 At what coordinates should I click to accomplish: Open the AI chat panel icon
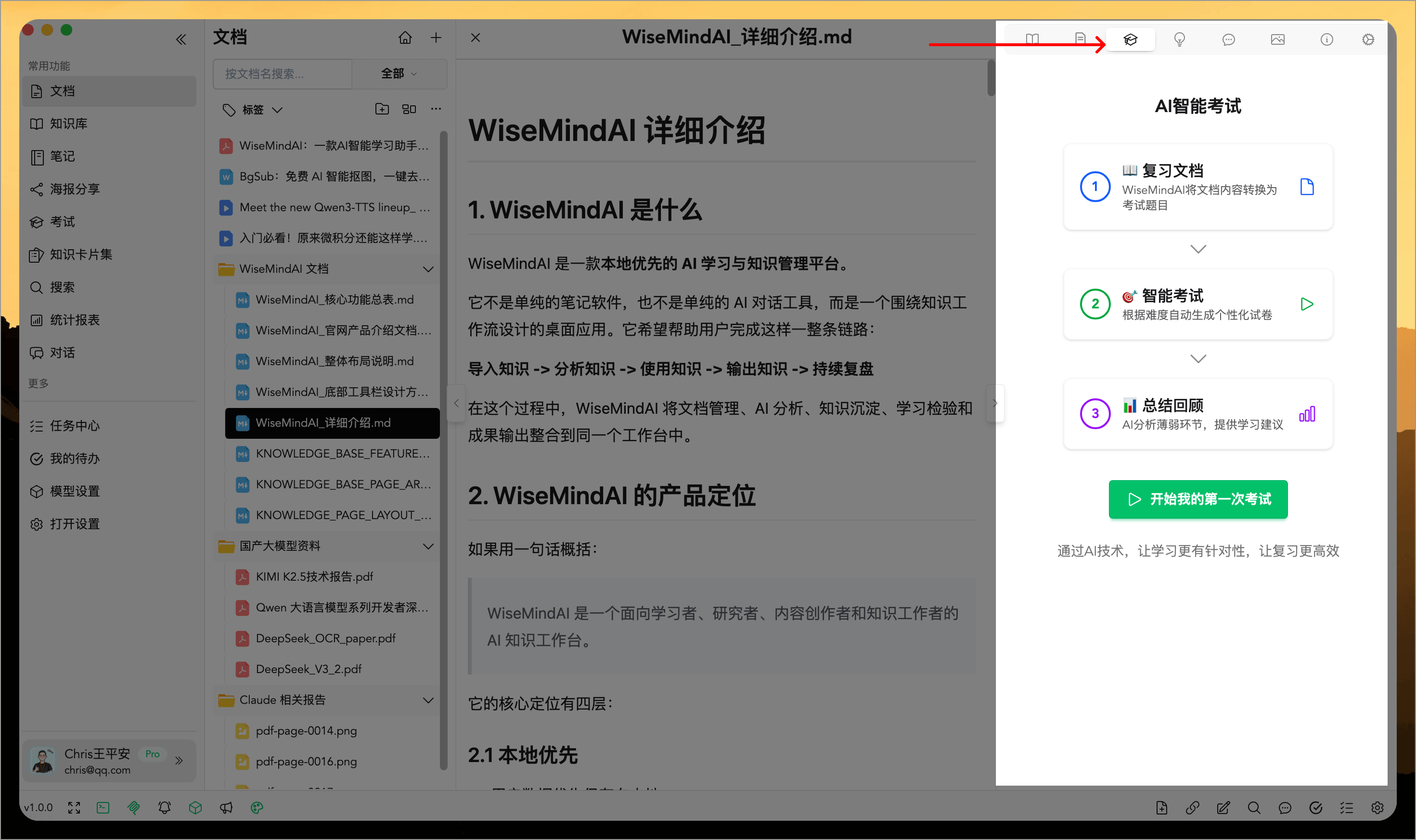tap(1229, 39)
